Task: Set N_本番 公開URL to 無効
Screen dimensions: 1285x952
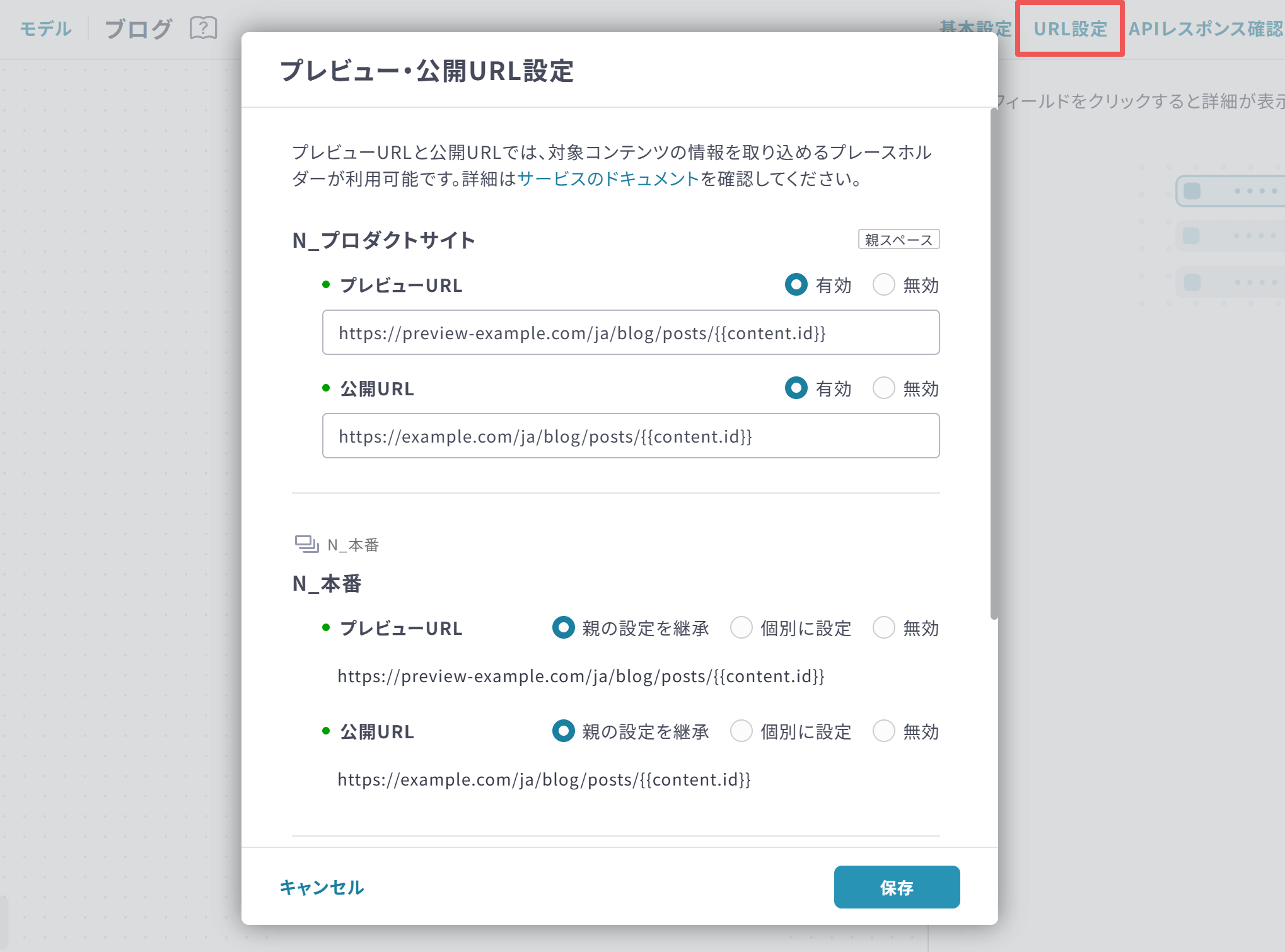Action: (x=884, y=731)
